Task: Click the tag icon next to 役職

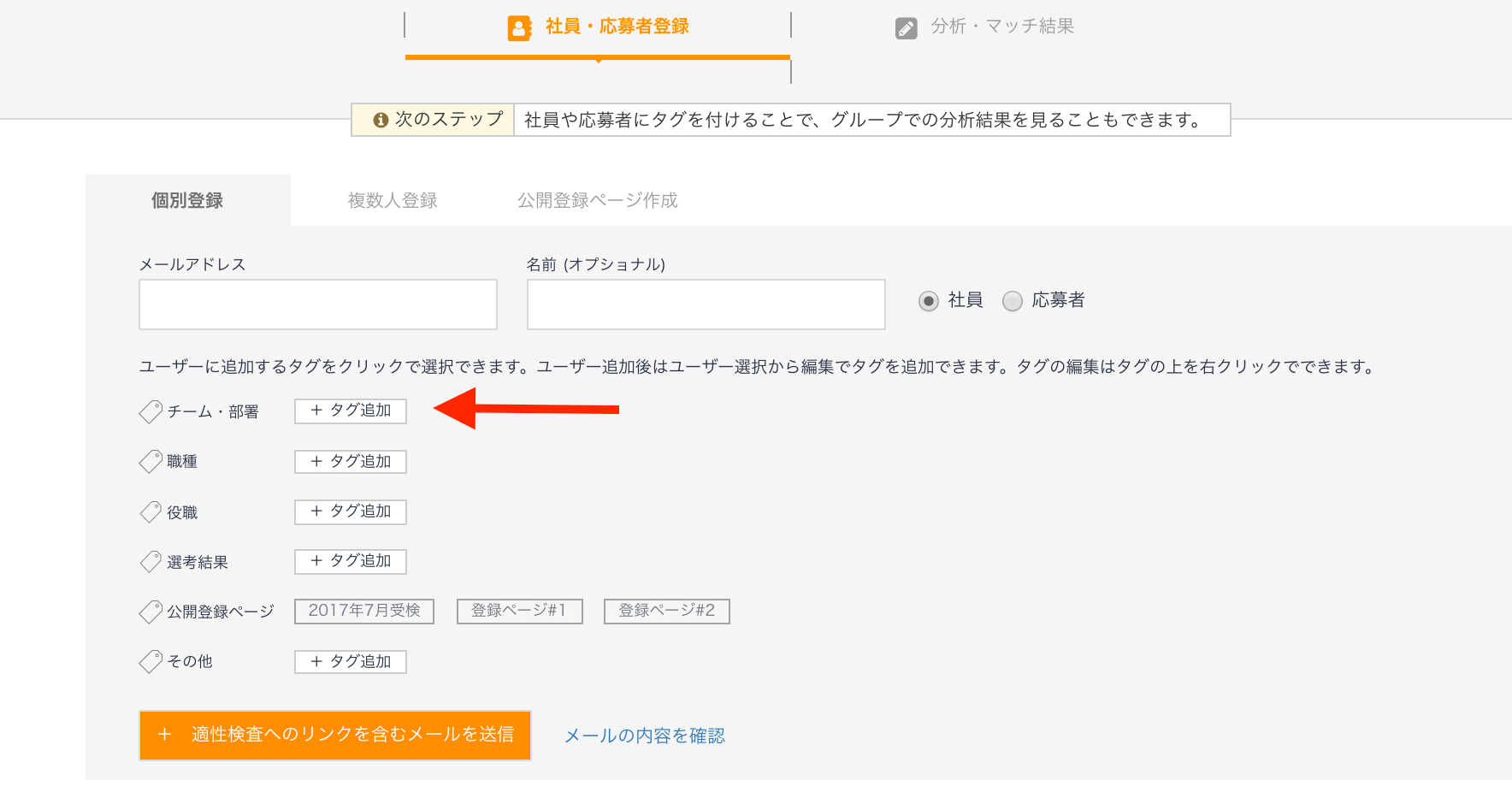Action: [x=151, y=512]
